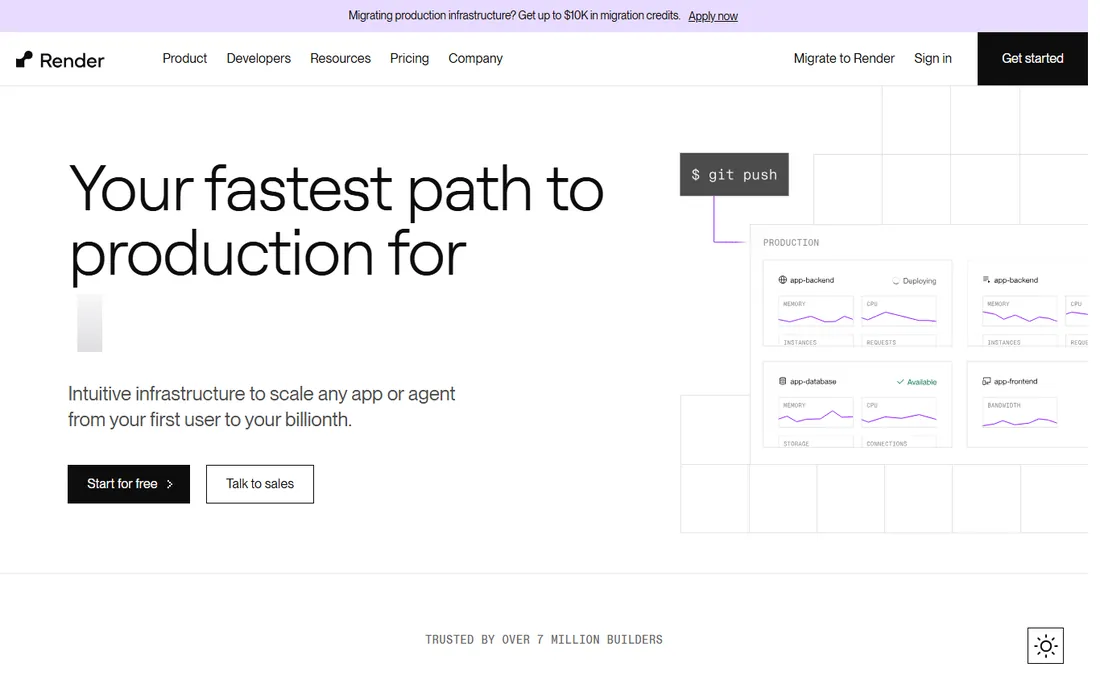Click the Talk to sales button

260,484
